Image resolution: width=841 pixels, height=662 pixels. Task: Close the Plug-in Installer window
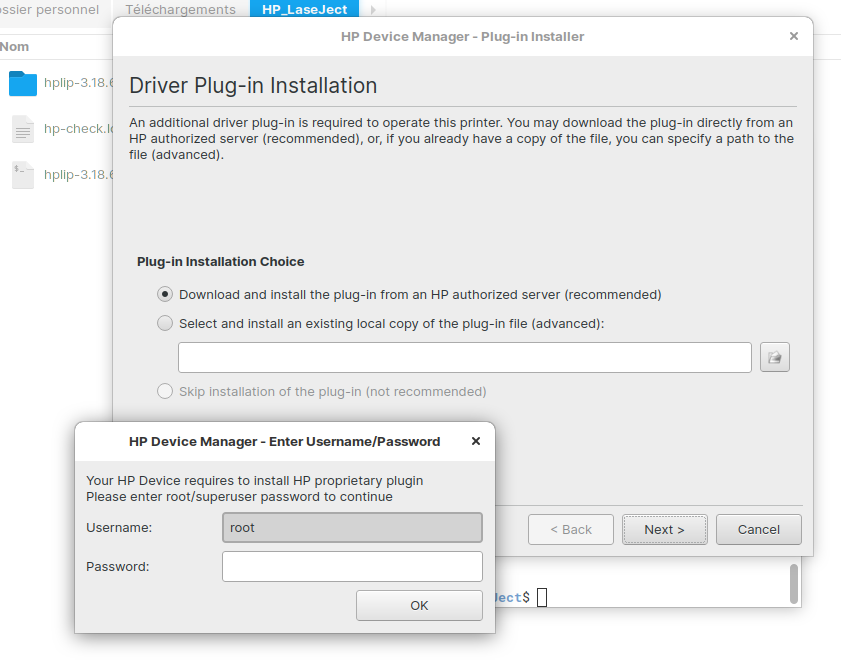pyautogui.click(x=794, y=36)
